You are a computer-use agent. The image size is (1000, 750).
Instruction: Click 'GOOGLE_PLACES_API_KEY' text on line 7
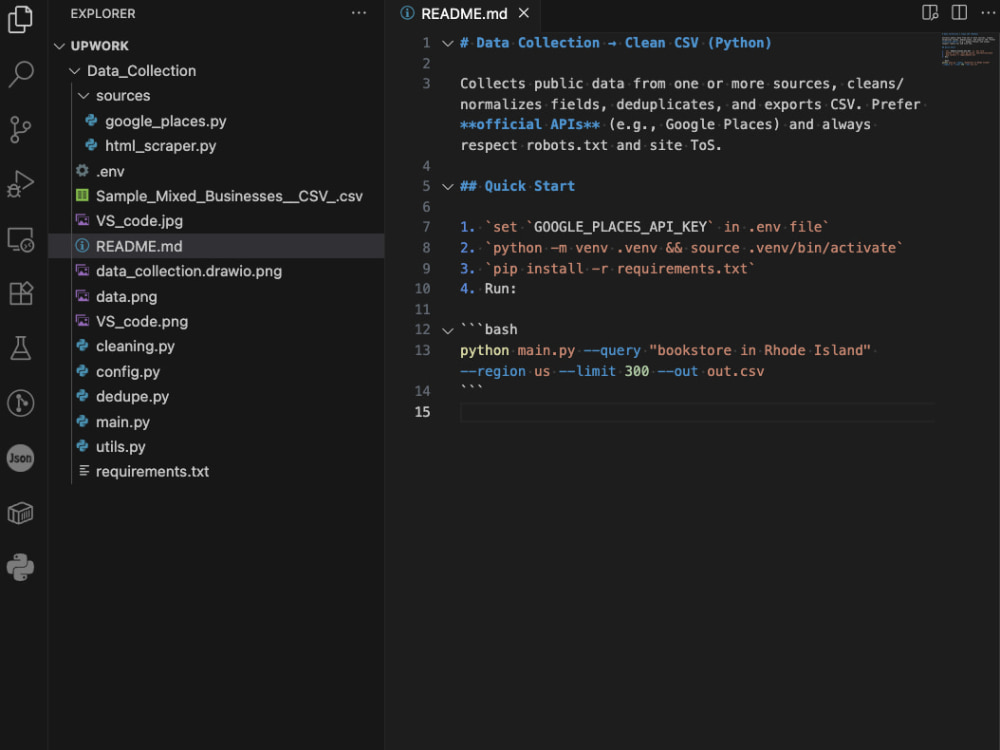point(620,227)
